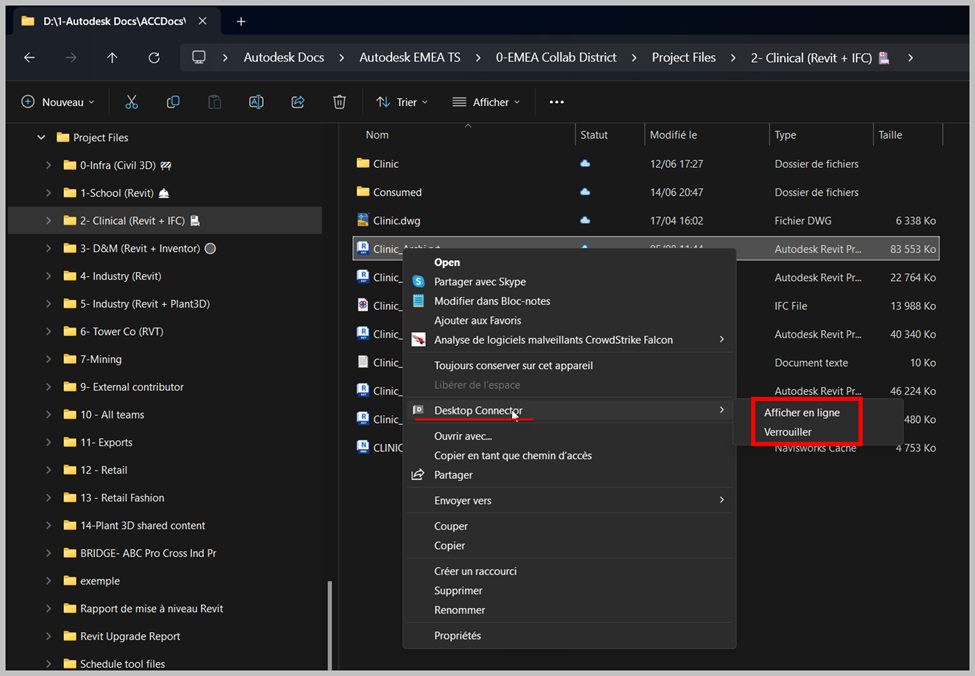The height and width of the screenshot is (676, 975).
Task: Sort by the Modifié le column header
Action: coord(673,135)
